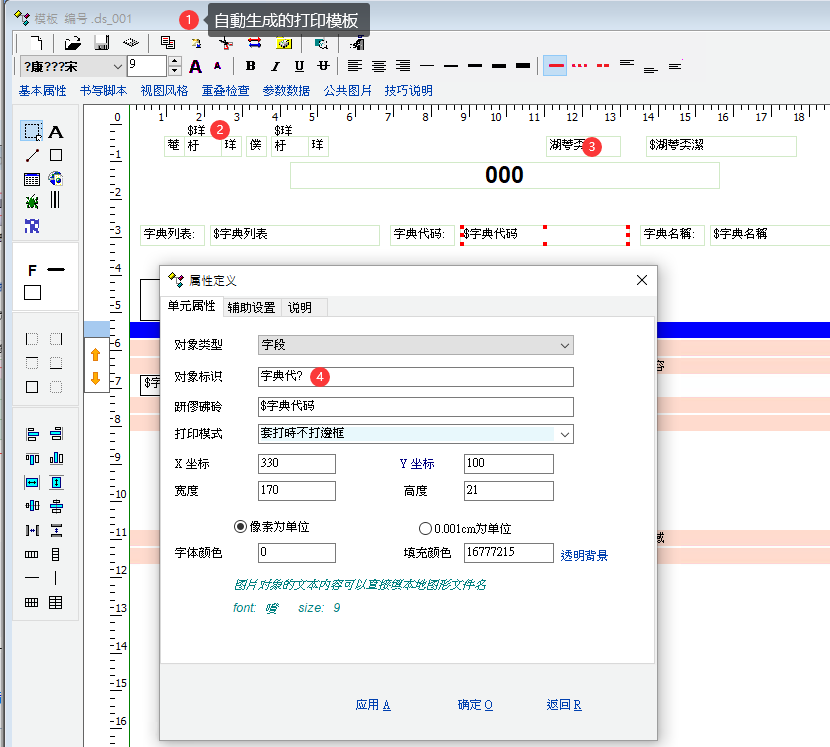Screen dimensions: 830x747
Task: Center-align text in toolbar
Action: [x=379, y=66]
